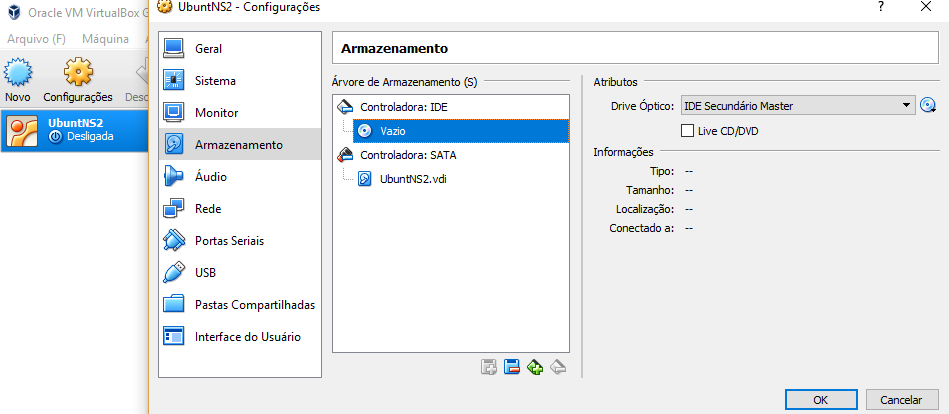Click the OK button

click(x=821, y=400)
